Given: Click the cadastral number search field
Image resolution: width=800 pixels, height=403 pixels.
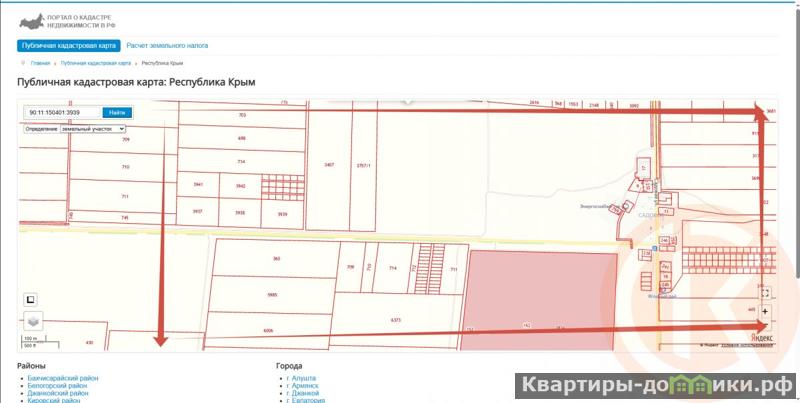Looking at the screenshot, I should coord(62,113).
